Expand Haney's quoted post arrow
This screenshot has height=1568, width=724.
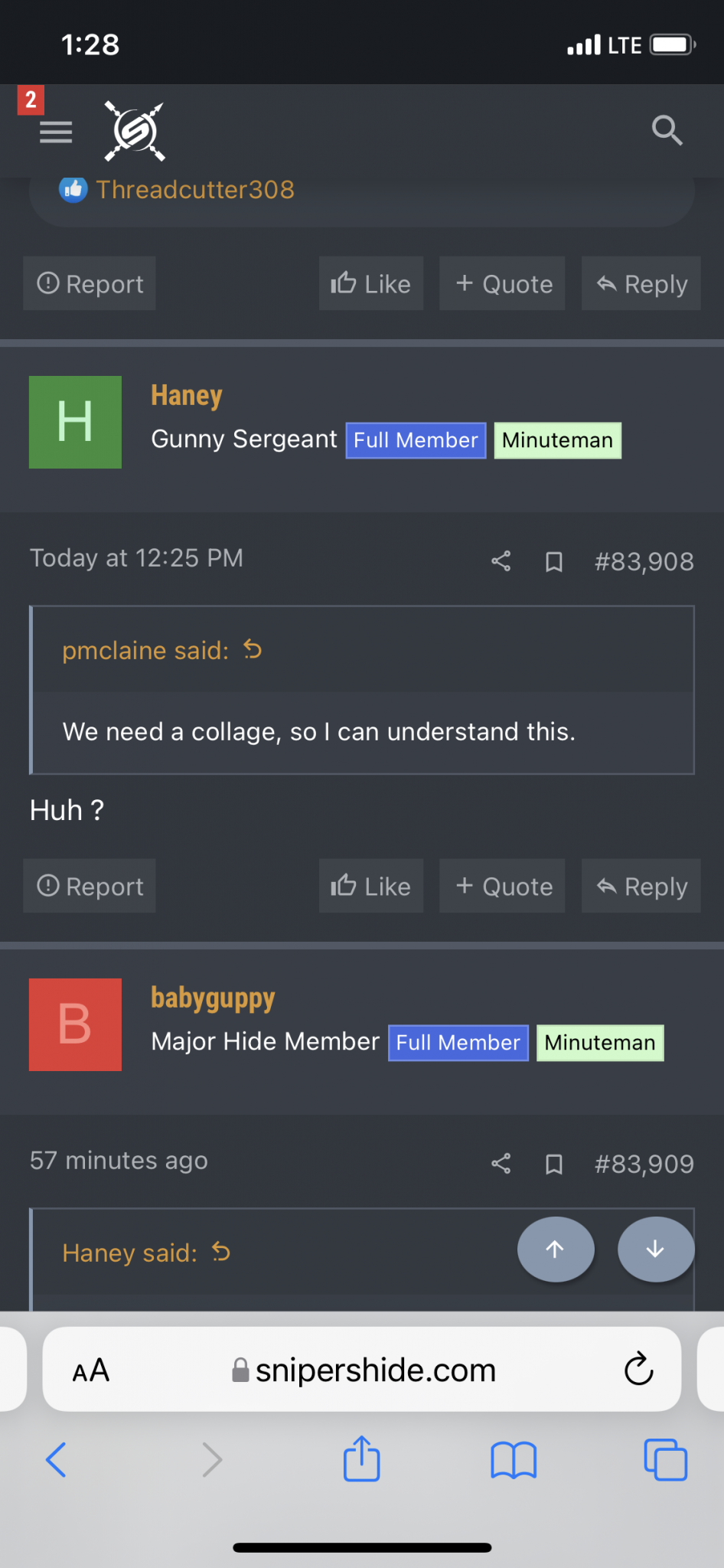(x=221, y=1253)
